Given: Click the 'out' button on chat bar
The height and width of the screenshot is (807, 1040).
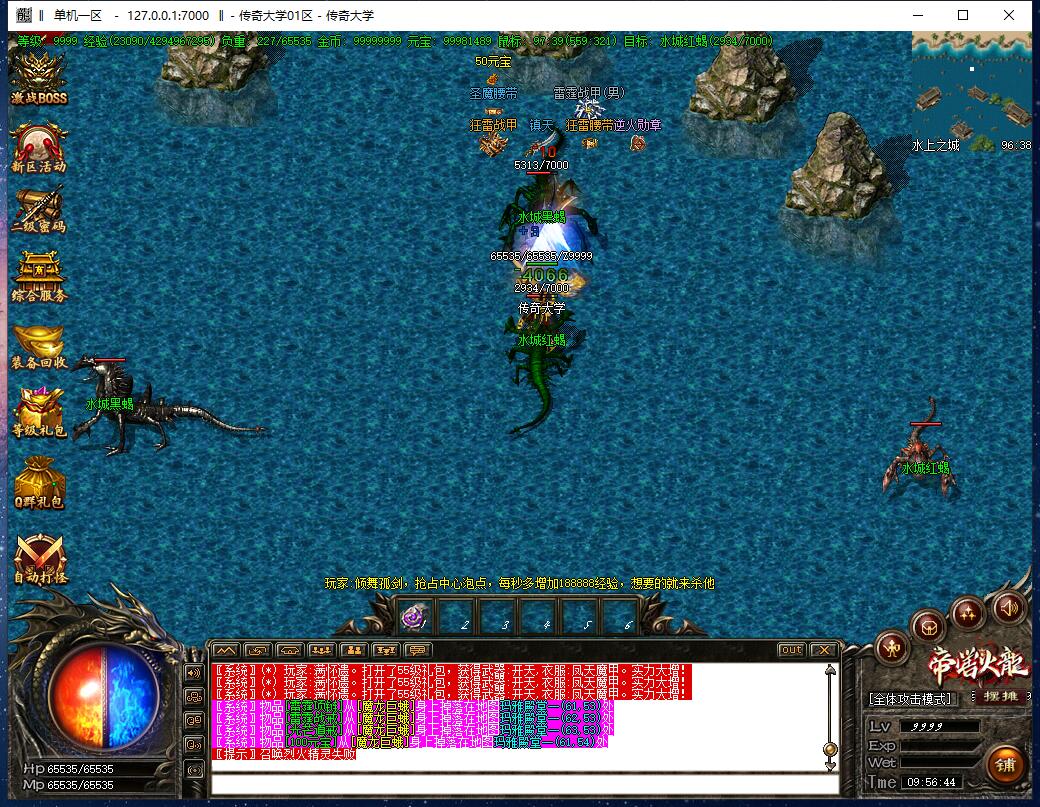Looking at the screenshot, I should pyautogui.click(x=791, y=650).
